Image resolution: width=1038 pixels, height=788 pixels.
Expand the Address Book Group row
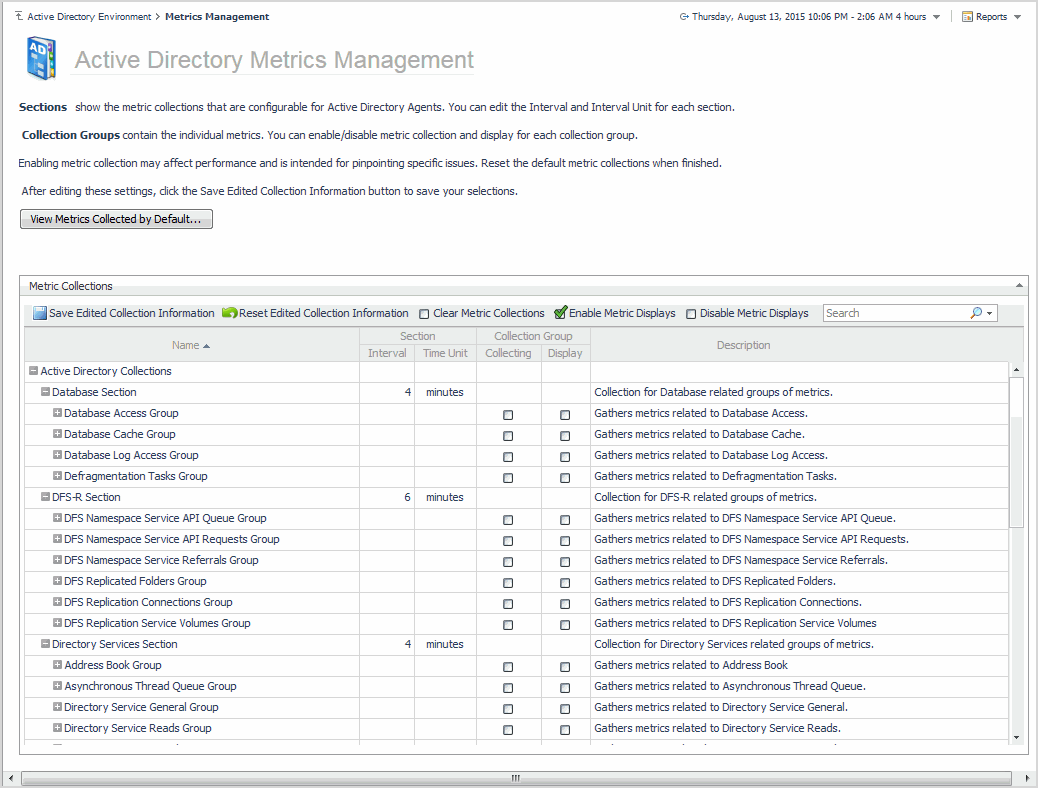coord(57,665)
